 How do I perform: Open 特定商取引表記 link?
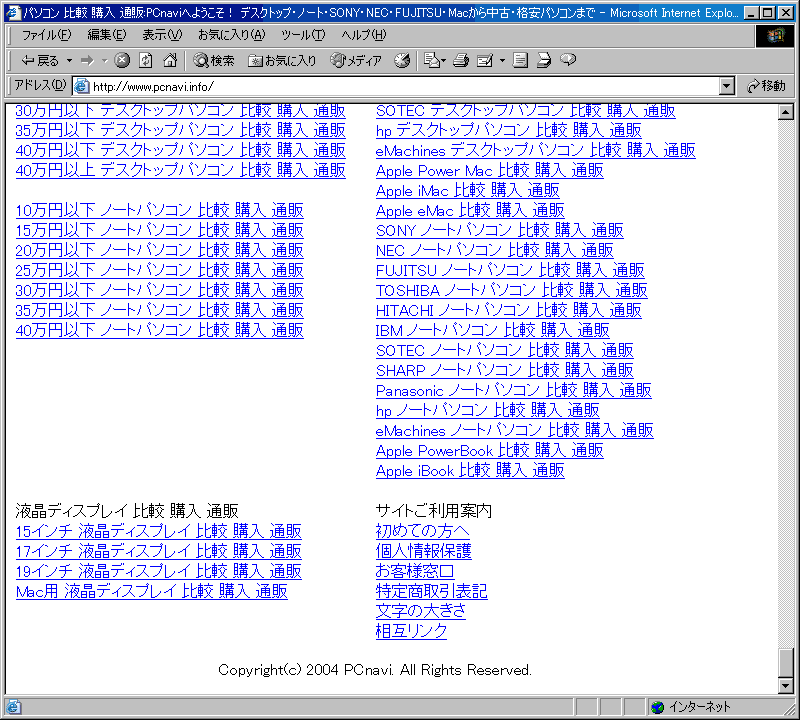click(432, 591)
